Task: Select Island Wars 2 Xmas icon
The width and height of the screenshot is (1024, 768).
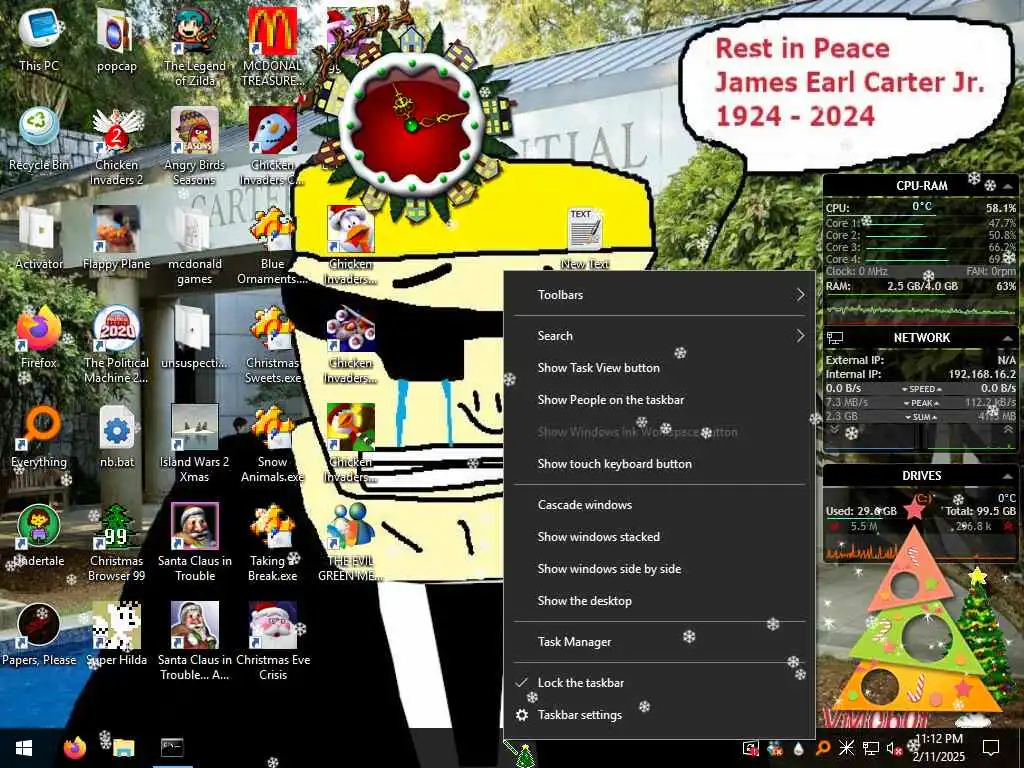Action: tap(194, 442)
